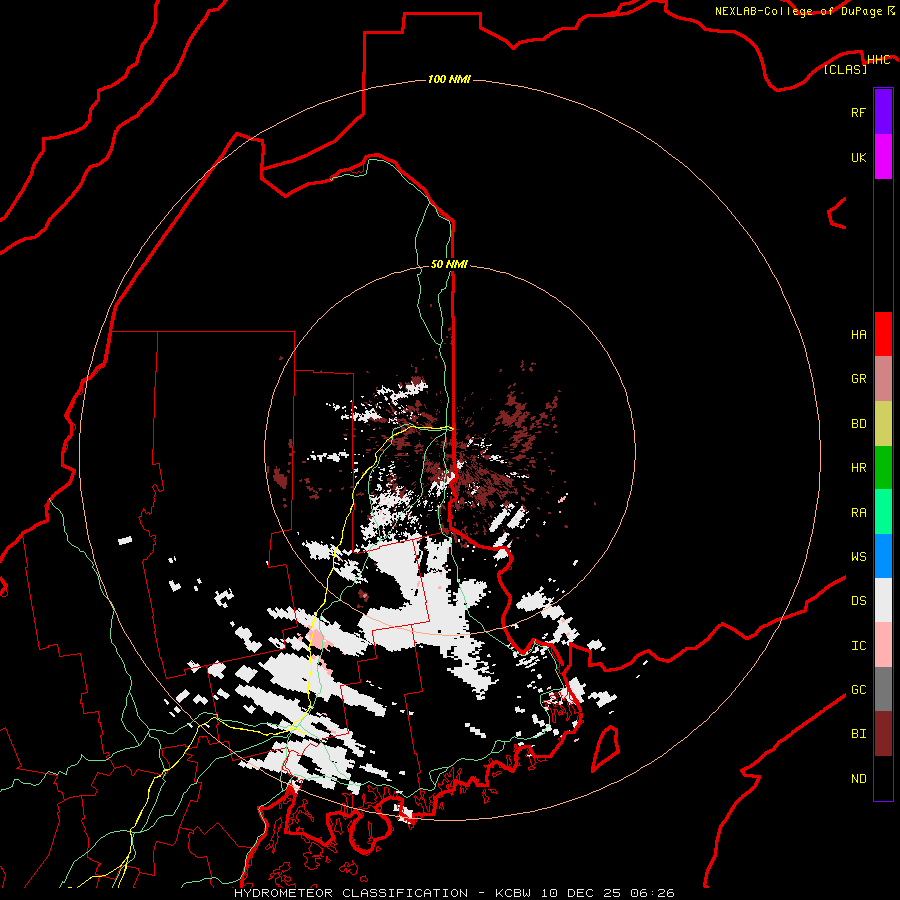The width and height of the screenshot is (900, 900).
Task: Click the NEXLAB-College of DuPage text
Action: pos(798,11)
